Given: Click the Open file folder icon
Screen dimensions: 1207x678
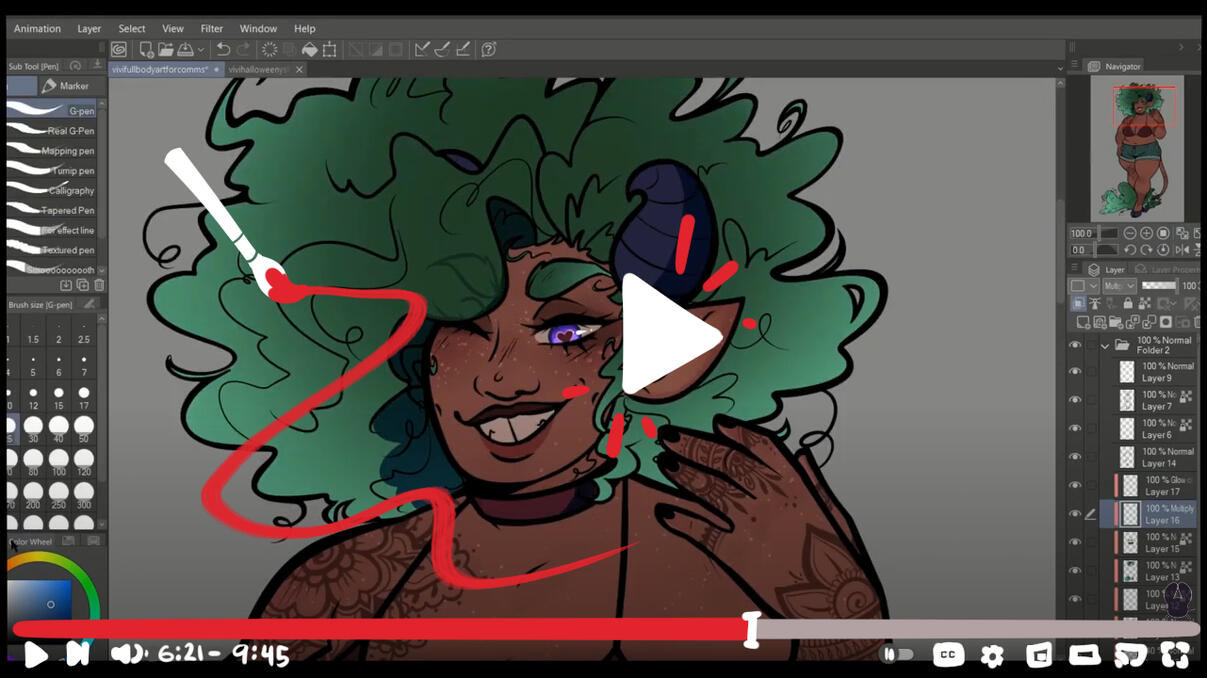Looking at the screenshot, I should [x=166, y=49].
